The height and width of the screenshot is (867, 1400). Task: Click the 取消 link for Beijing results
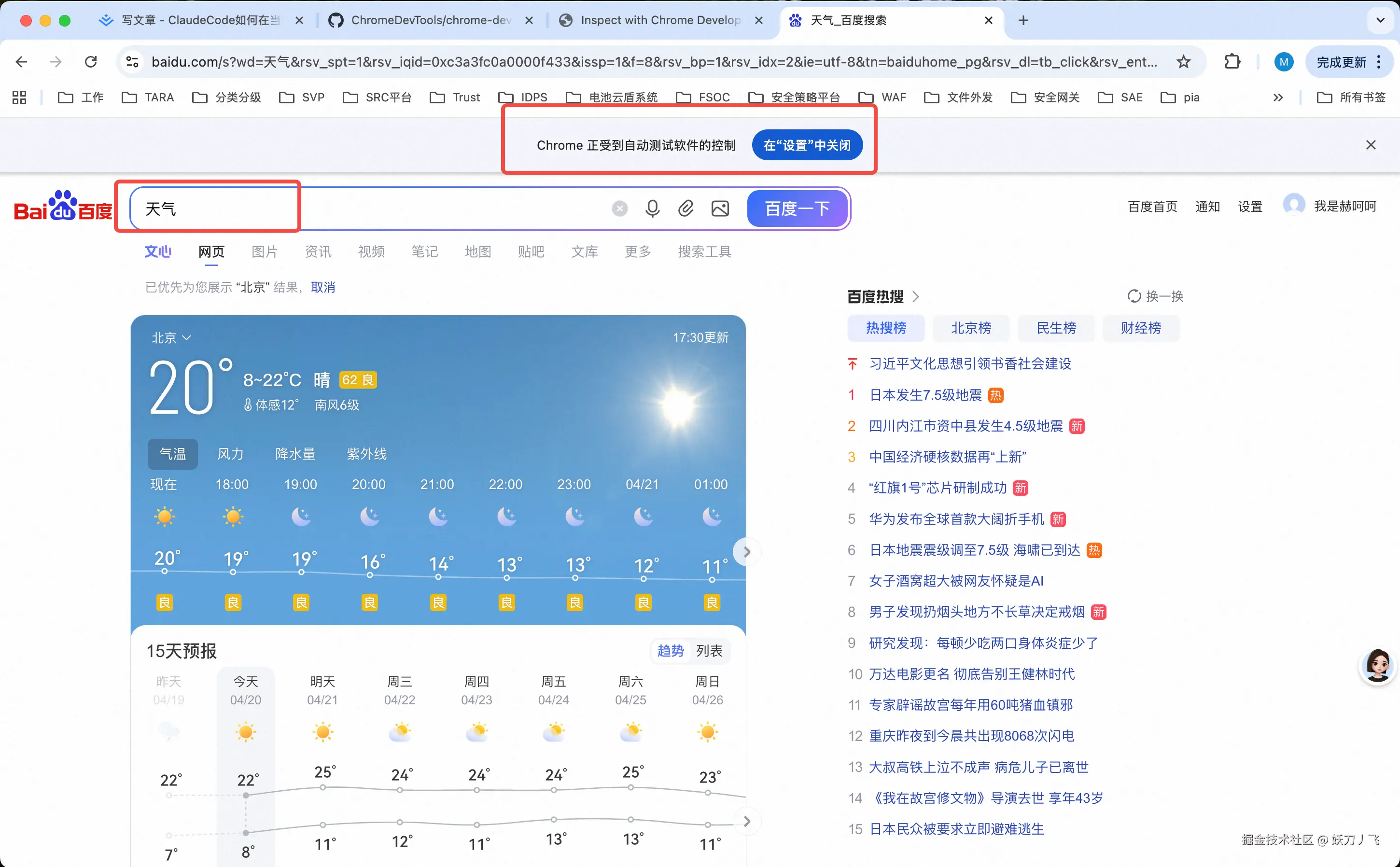[x=323, y=287]
